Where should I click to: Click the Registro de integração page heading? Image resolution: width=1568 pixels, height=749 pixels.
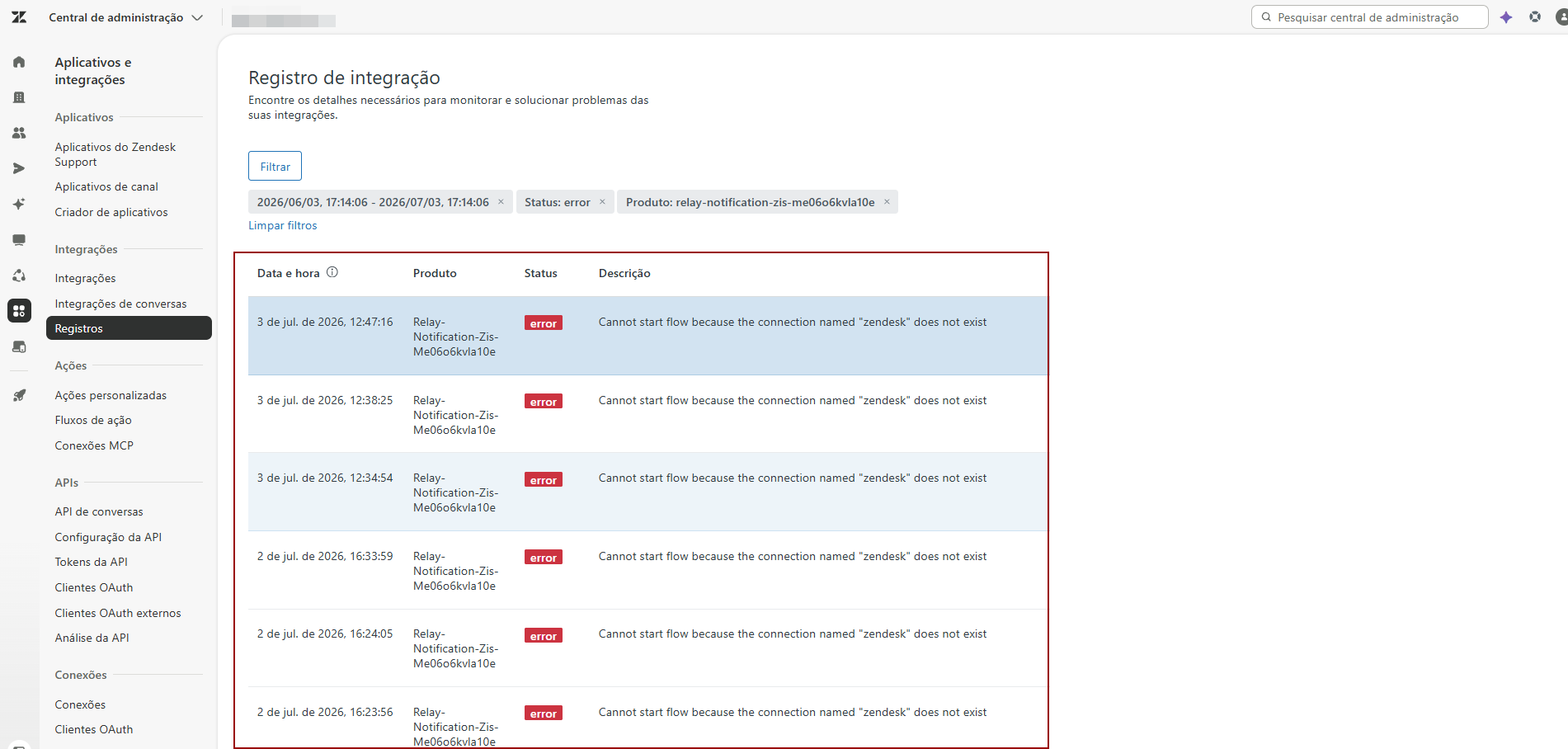pyautogui.click(x=344, y=78)
